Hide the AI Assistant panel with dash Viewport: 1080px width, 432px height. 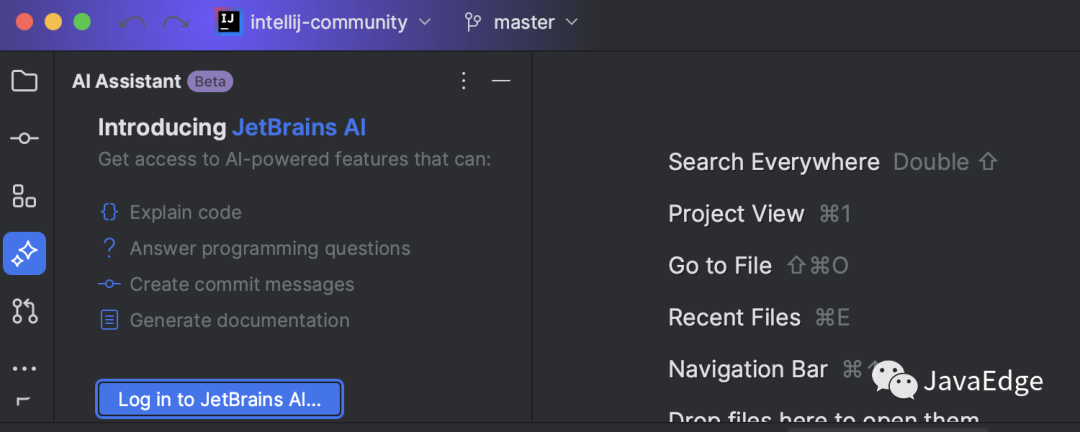click(501, 81)
